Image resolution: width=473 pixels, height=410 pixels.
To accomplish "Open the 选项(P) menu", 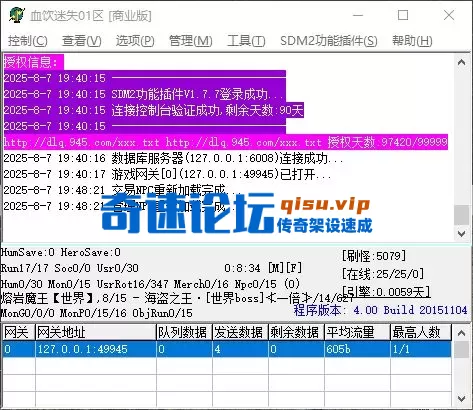I will [x=135, y=41].
